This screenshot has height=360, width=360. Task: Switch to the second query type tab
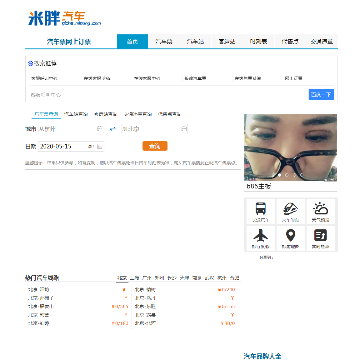pos(76,114)
